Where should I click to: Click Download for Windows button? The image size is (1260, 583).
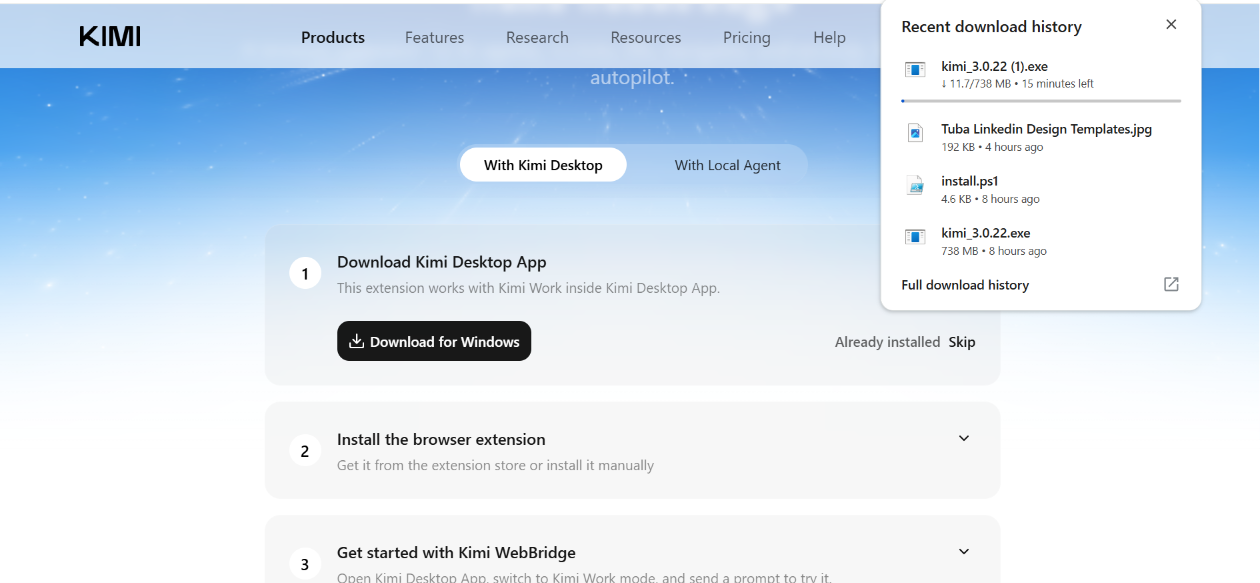tap(434, 341)
